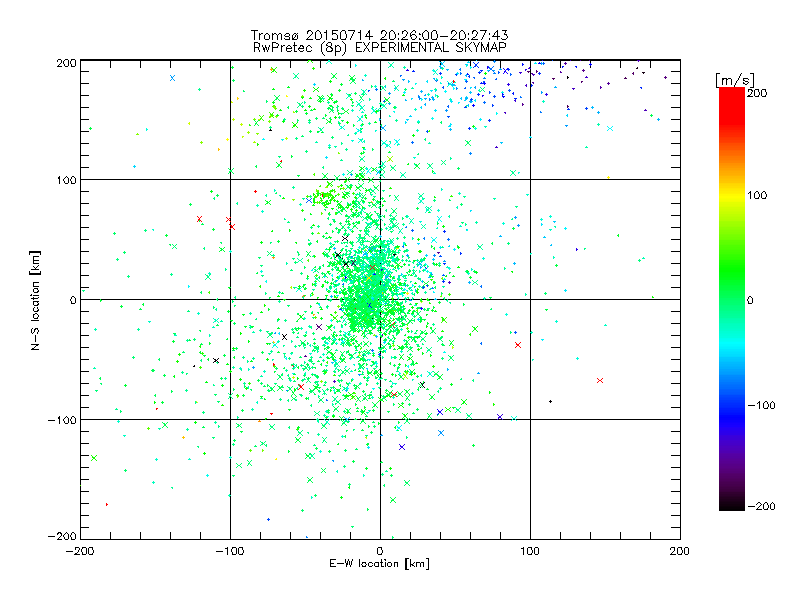Pick the yellow band of the colorbar
The image size is (800, 600).
pyautogui.click(x=732, y=196)
